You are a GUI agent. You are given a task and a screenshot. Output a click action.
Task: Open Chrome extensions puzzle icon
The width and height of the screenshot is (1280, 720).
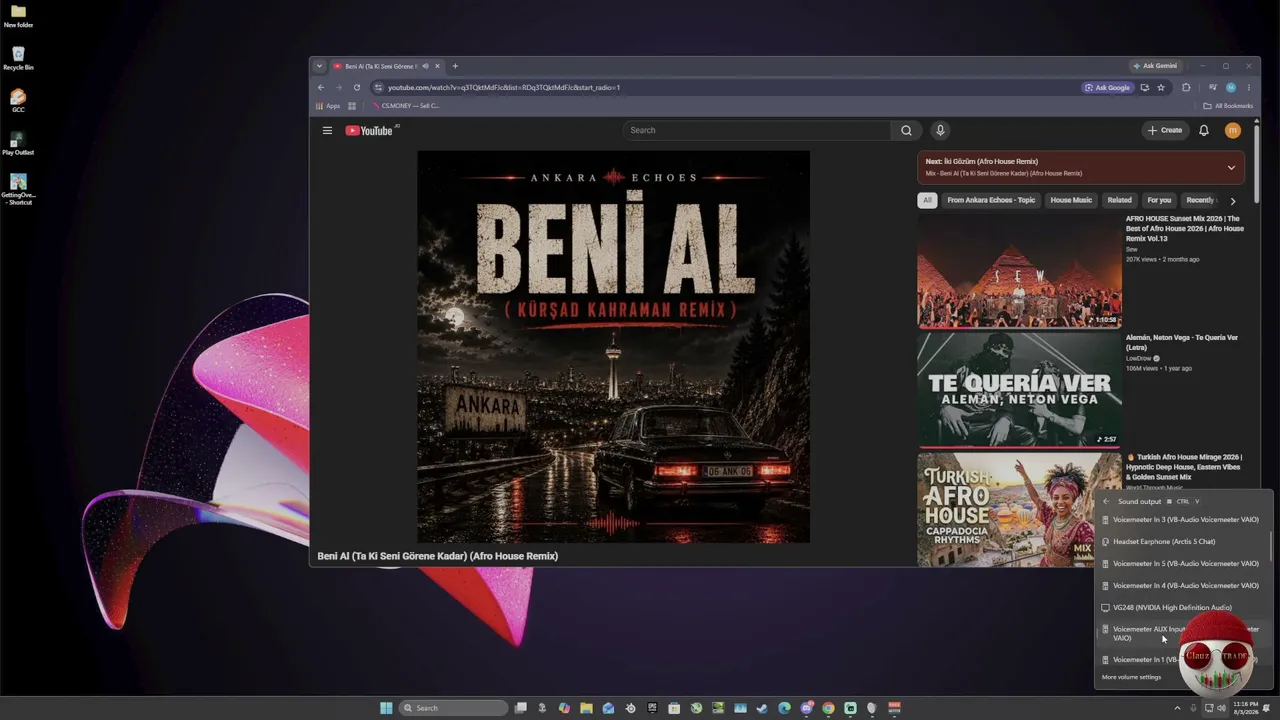[x=1186, y=87]
